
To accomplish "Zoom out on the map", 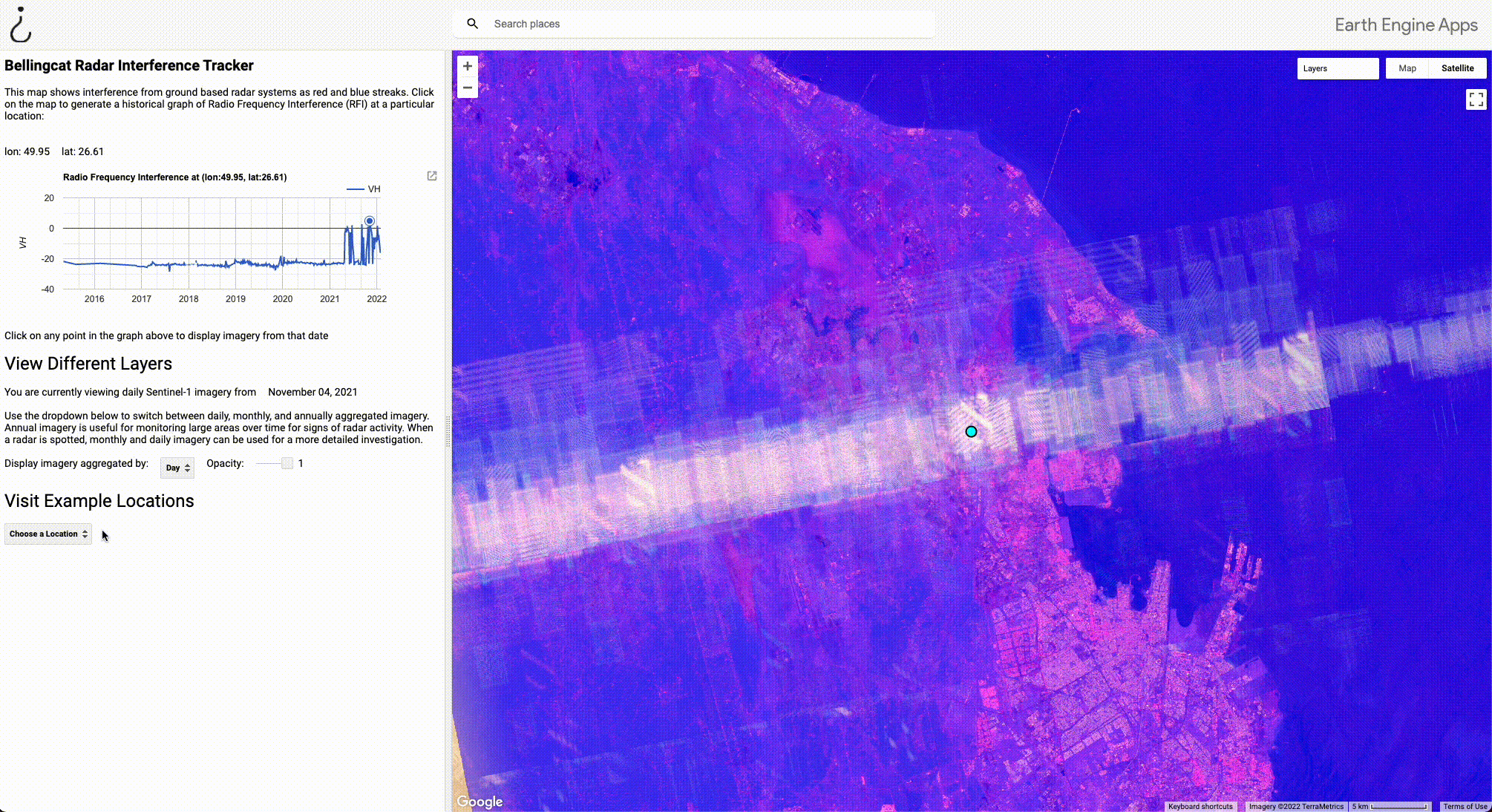I will [x=468, y=88].
